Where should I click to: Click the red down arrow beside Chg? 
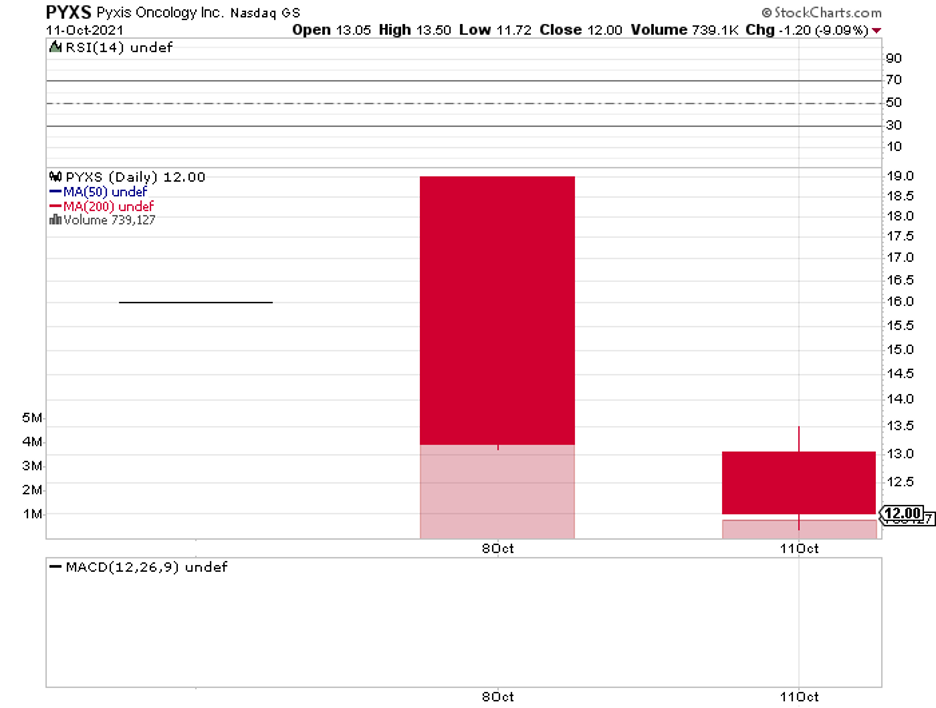click(x=876, y=30)
